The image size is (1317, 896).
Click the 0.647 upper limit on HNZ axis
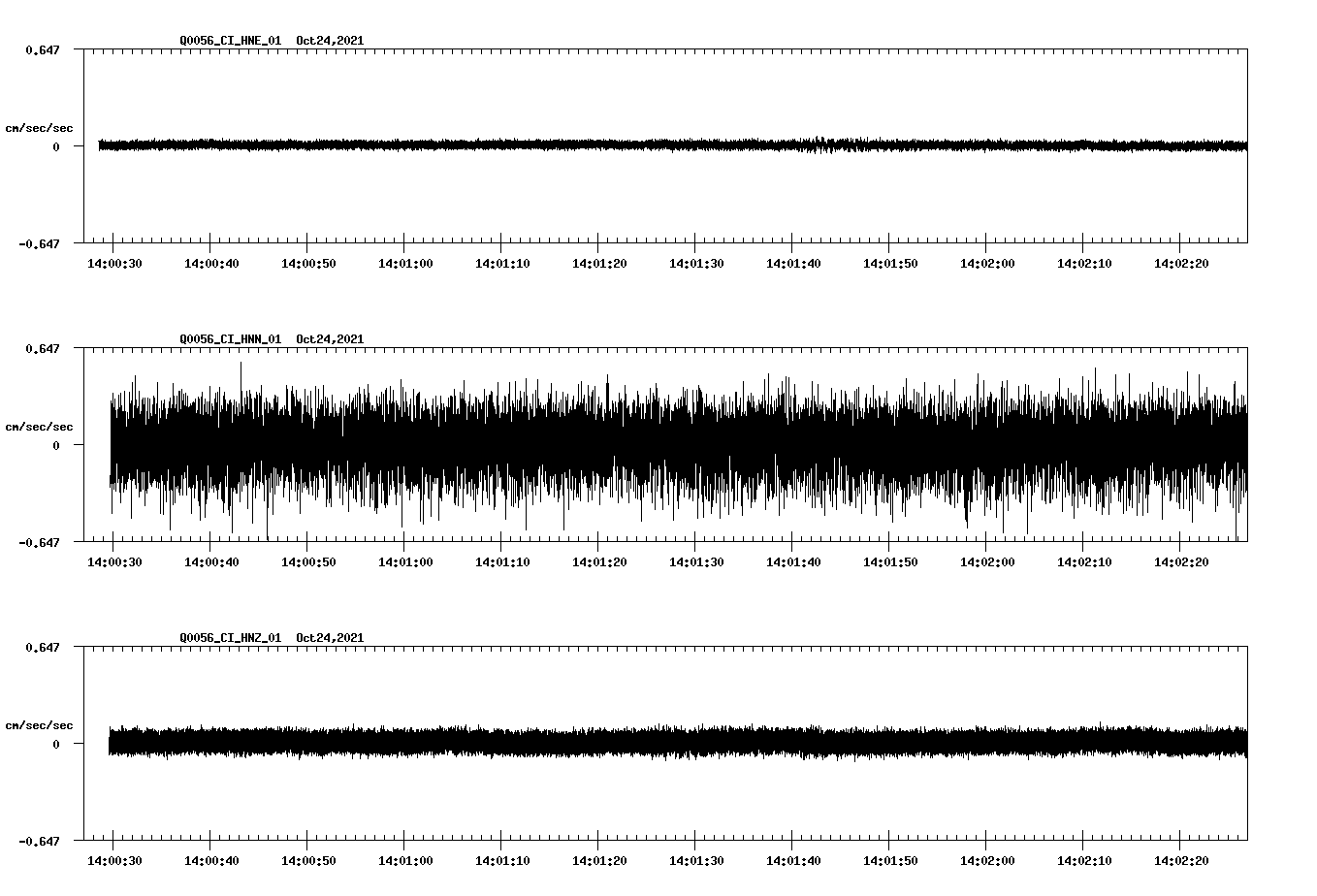[x=43, y=647]
